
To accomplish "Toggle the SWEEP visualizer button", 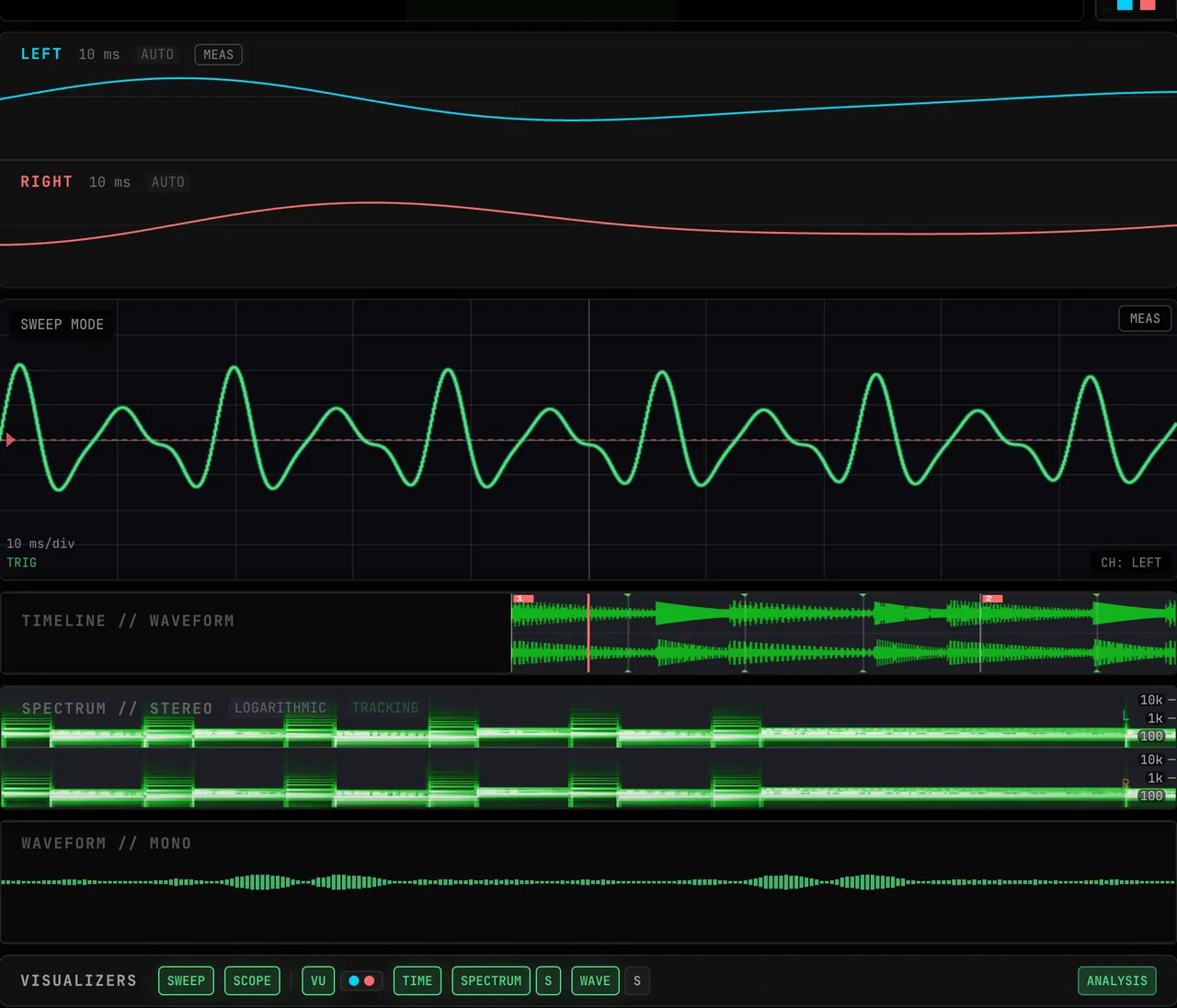I will [x=186, y=980].
